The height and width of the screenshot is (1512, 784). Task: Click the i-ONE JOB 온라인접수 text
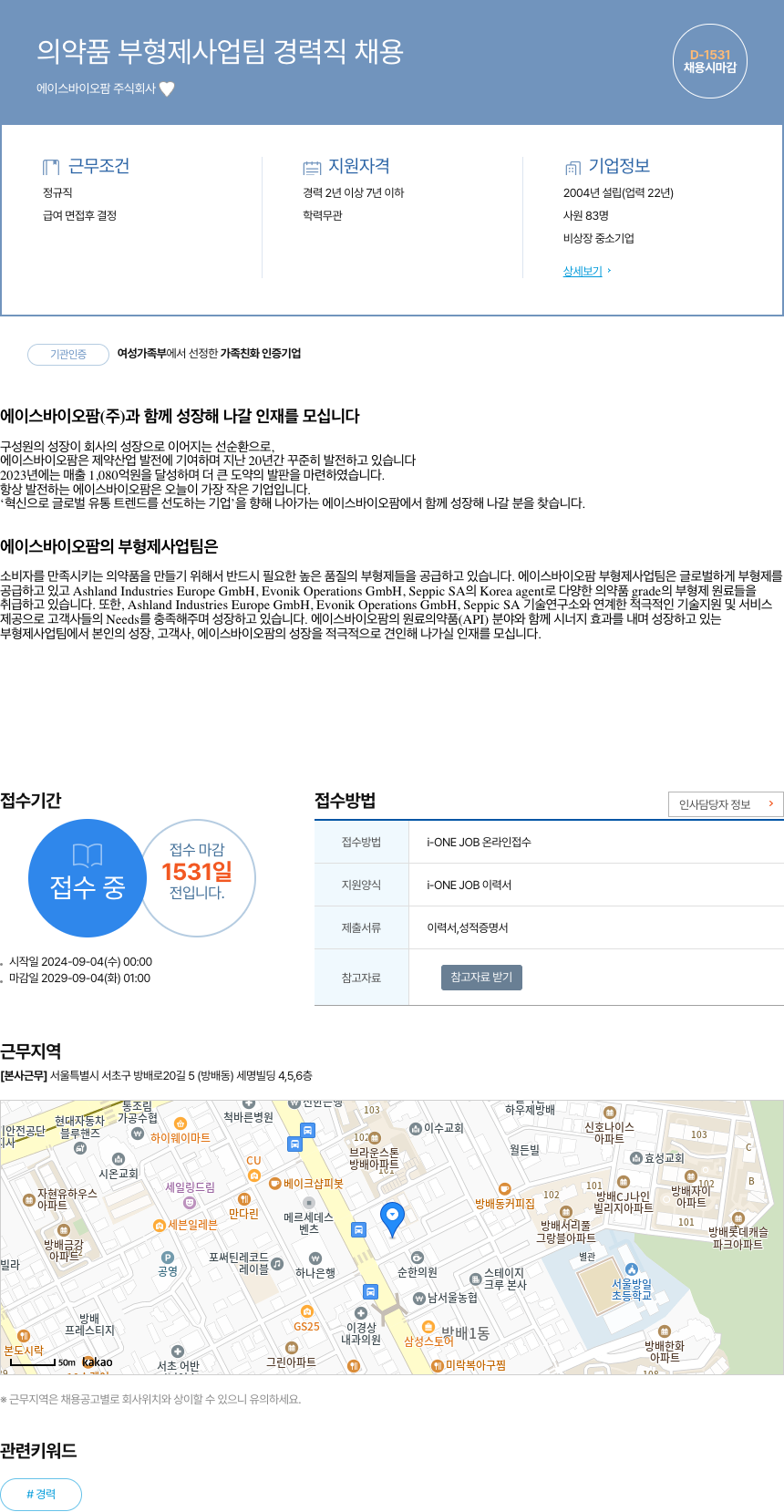pyautogui.click(x=479, y=843)
